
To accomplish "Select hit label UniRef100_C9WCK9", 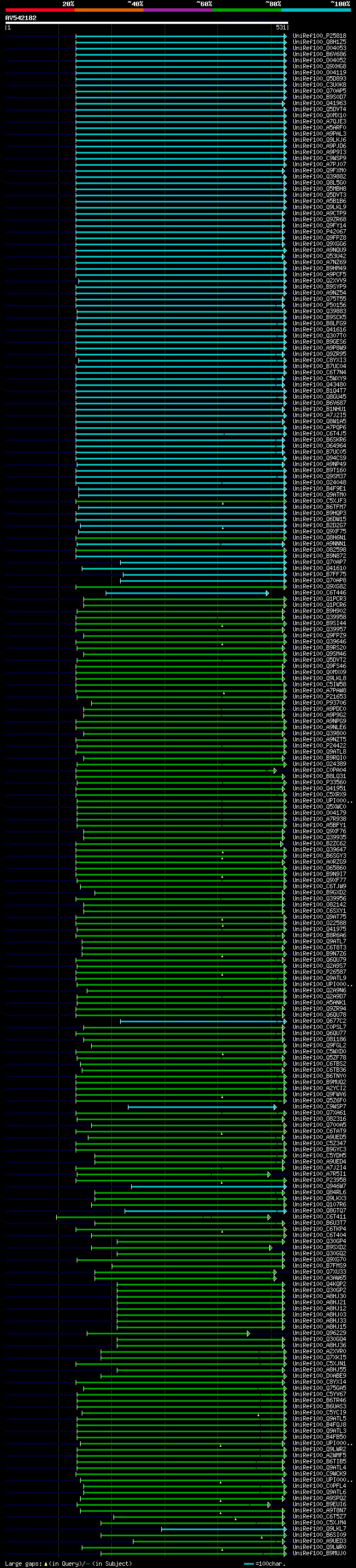I will click(x=319, y=1474).
